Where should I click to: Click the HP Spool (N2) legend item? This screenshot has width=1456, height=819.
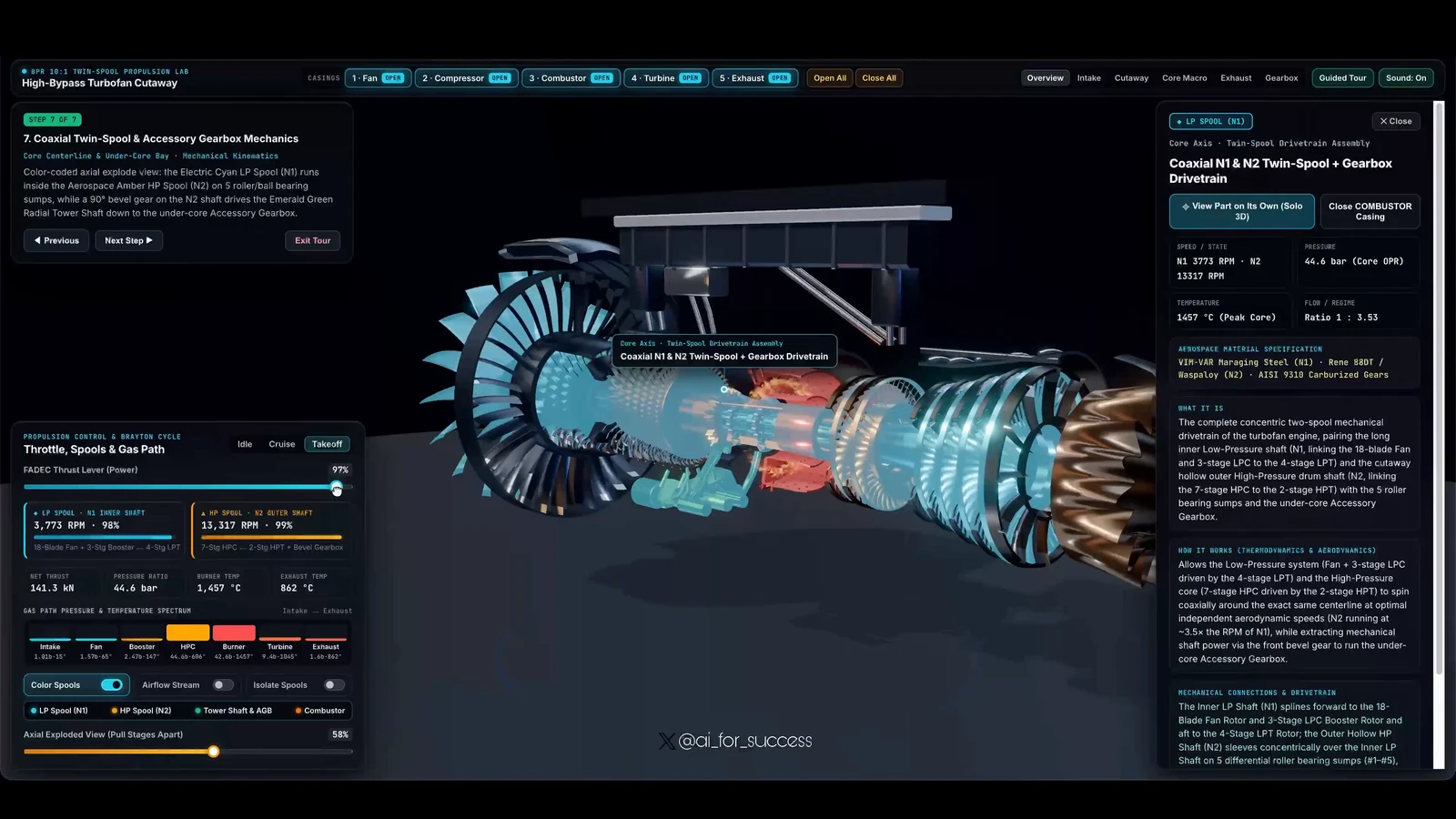coord(141,711)
